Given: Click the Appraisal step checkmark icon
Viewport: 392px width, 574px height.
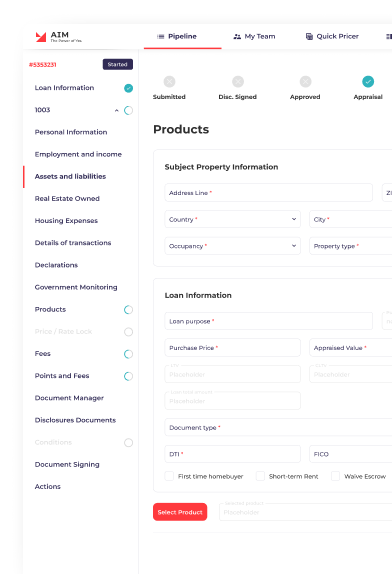Looking at the screenshot, I should pos(368,81).
